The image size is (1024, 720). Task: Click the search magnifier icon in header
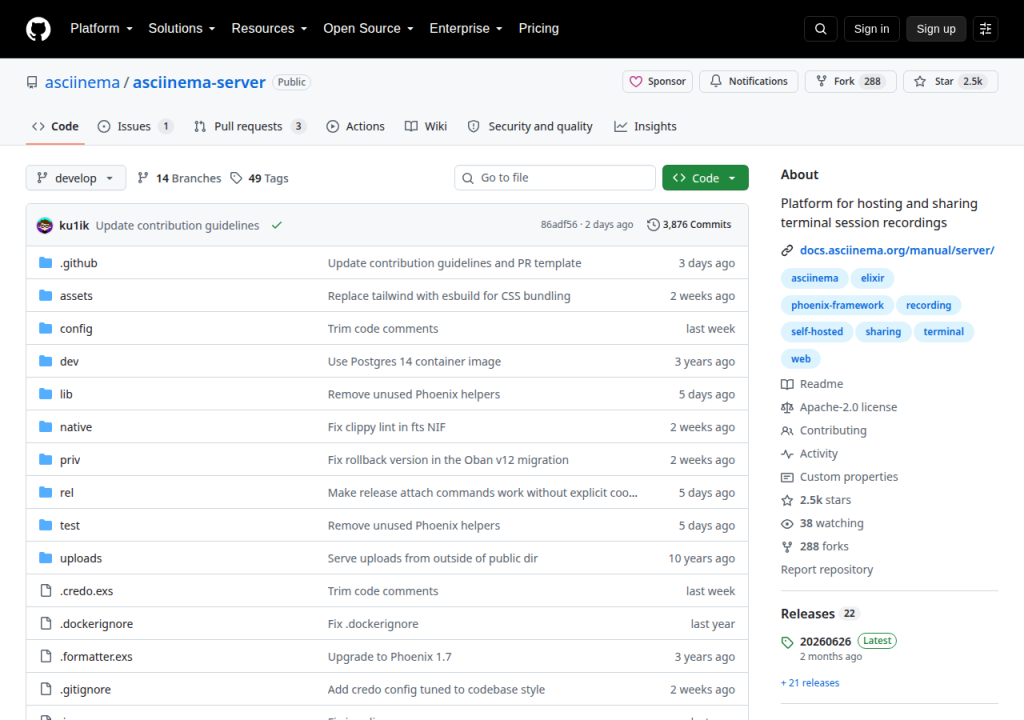click(820, 29)
